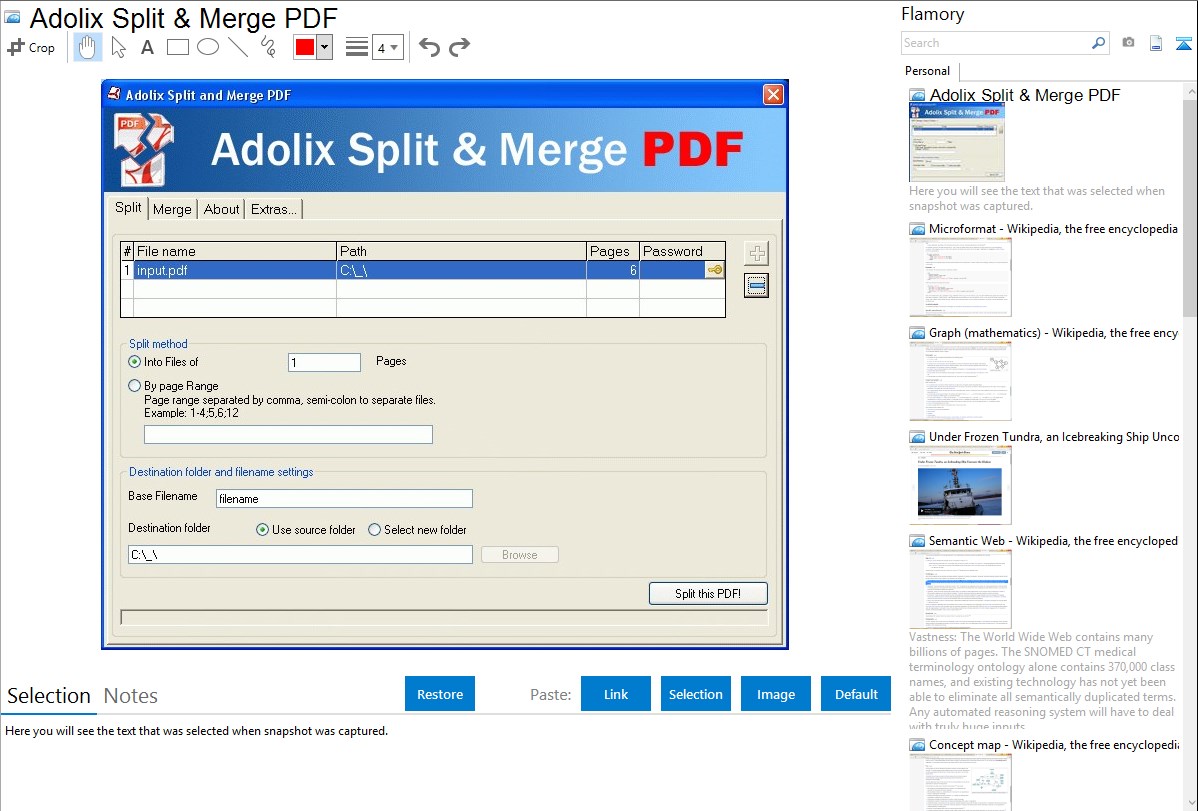This screenshot has width=1198, height=811.
Task: Open the Personal tab
Action: (928, 71)
